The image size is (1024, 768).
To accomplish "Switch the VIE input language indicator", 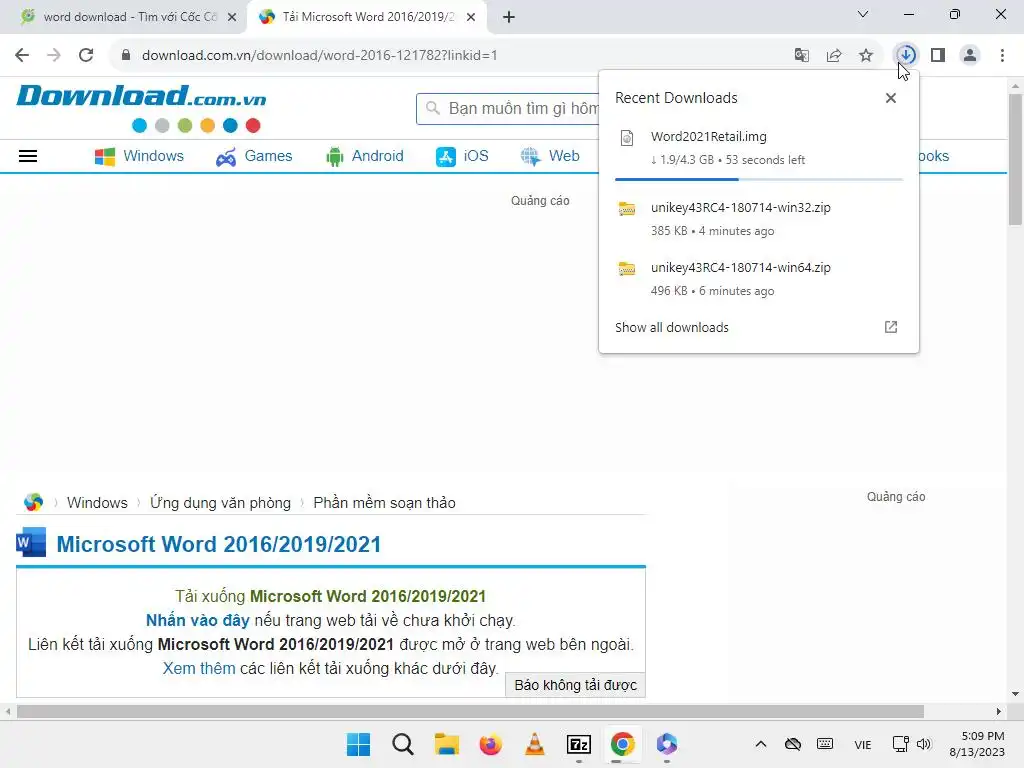I will pyautogui.click(x=863, y=744).
